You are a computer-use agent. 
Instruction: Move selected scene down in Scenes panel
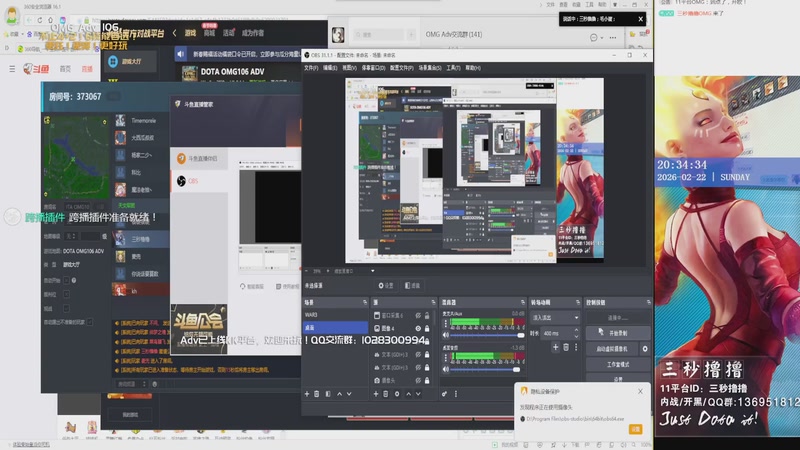pos(349,394)
